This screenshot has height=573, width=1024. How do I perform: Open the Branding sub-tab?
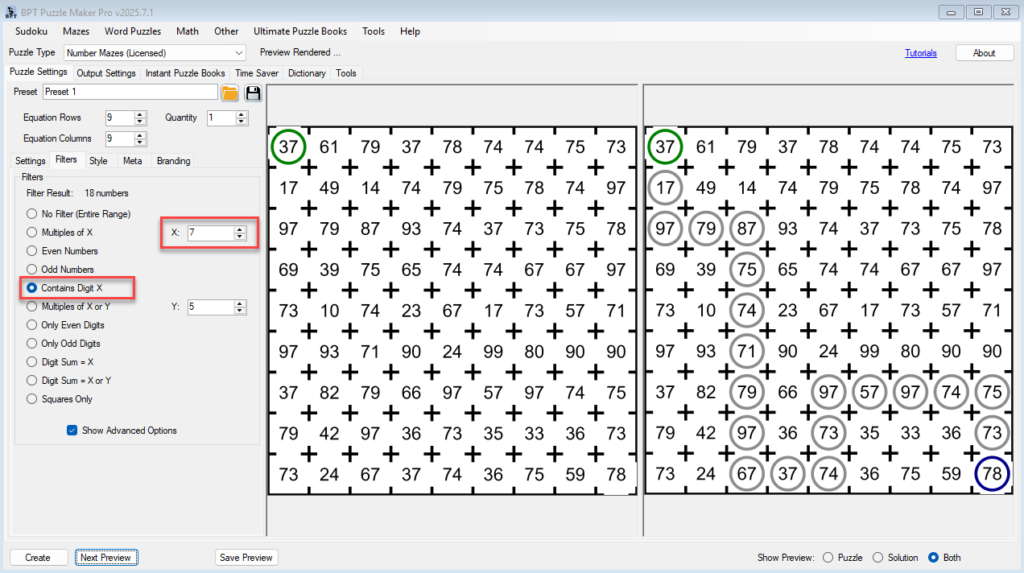pos(173,160)
